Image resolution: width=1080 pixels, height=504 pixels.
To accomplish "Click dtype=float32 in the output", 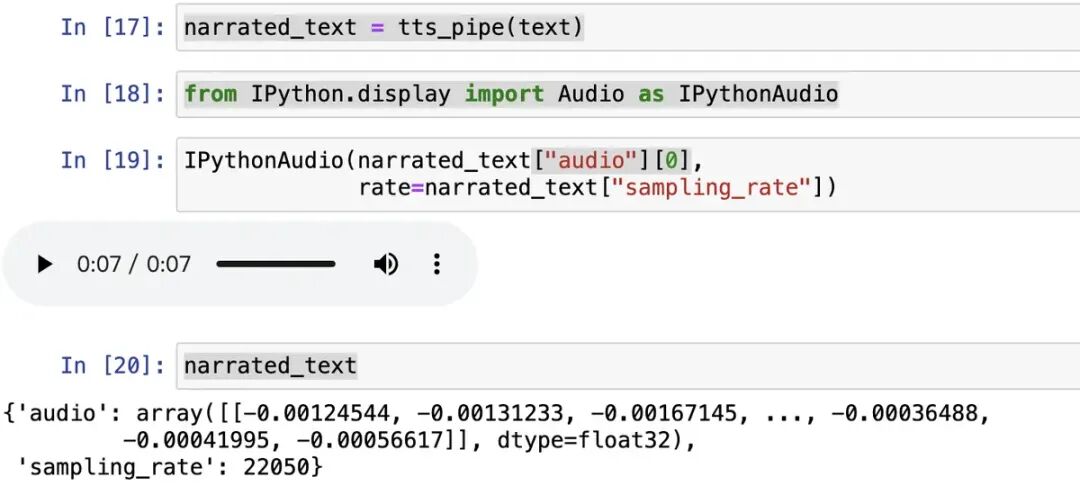I will click(583, 441).
